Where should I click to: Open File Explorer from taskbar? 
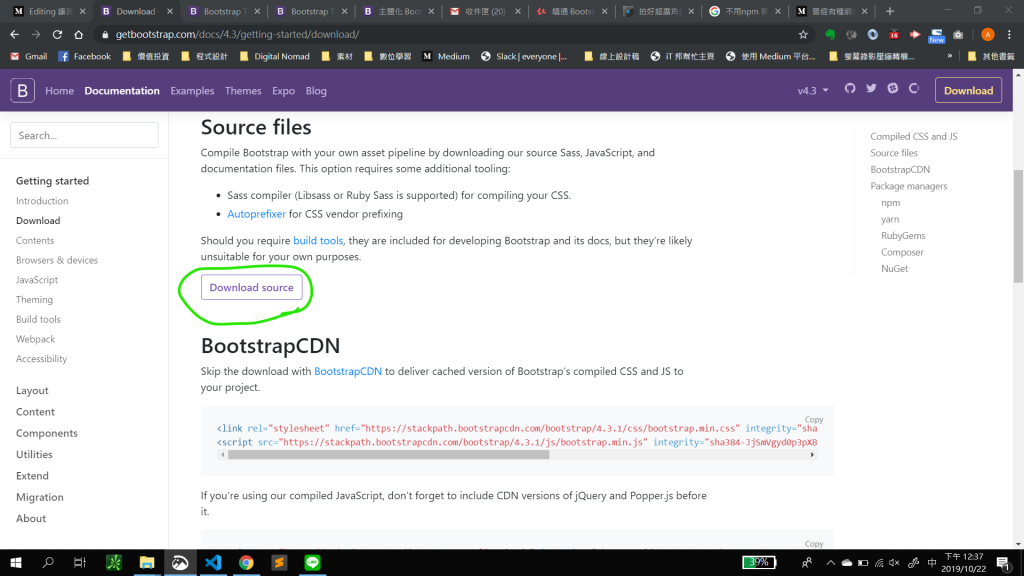pyautogui.click(x=147, y=562)
